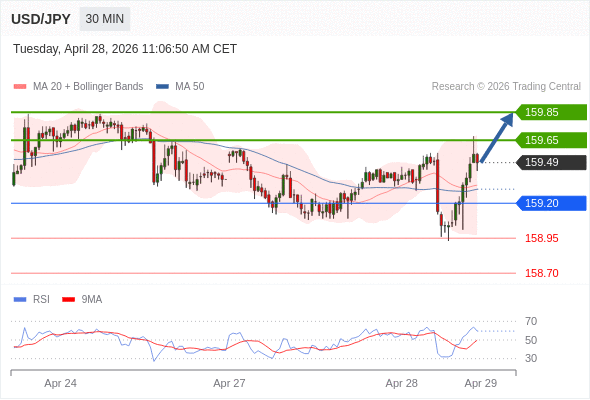Image resolution: width=590 pixels, height=400 pixels.
Task: Select the 159.20 blue pivot label
Action: click(x=551, y=203)
